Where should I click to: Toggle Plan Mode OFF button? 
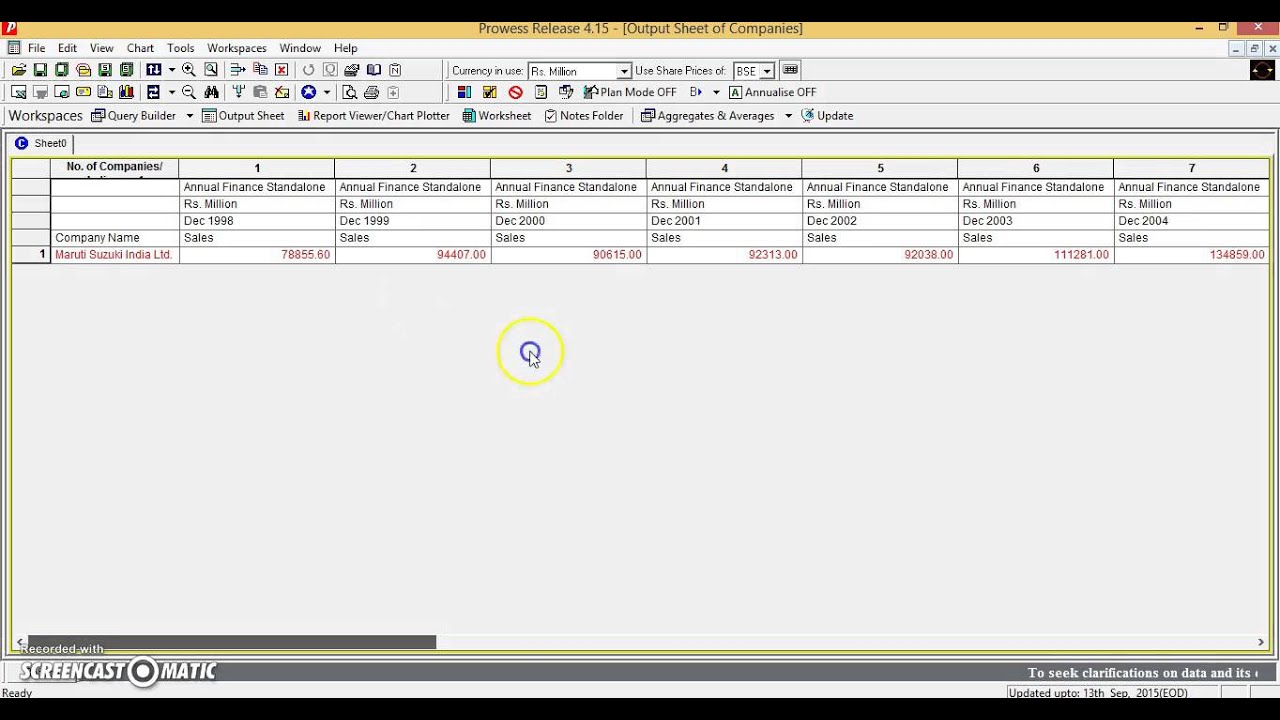pos(630,92)
